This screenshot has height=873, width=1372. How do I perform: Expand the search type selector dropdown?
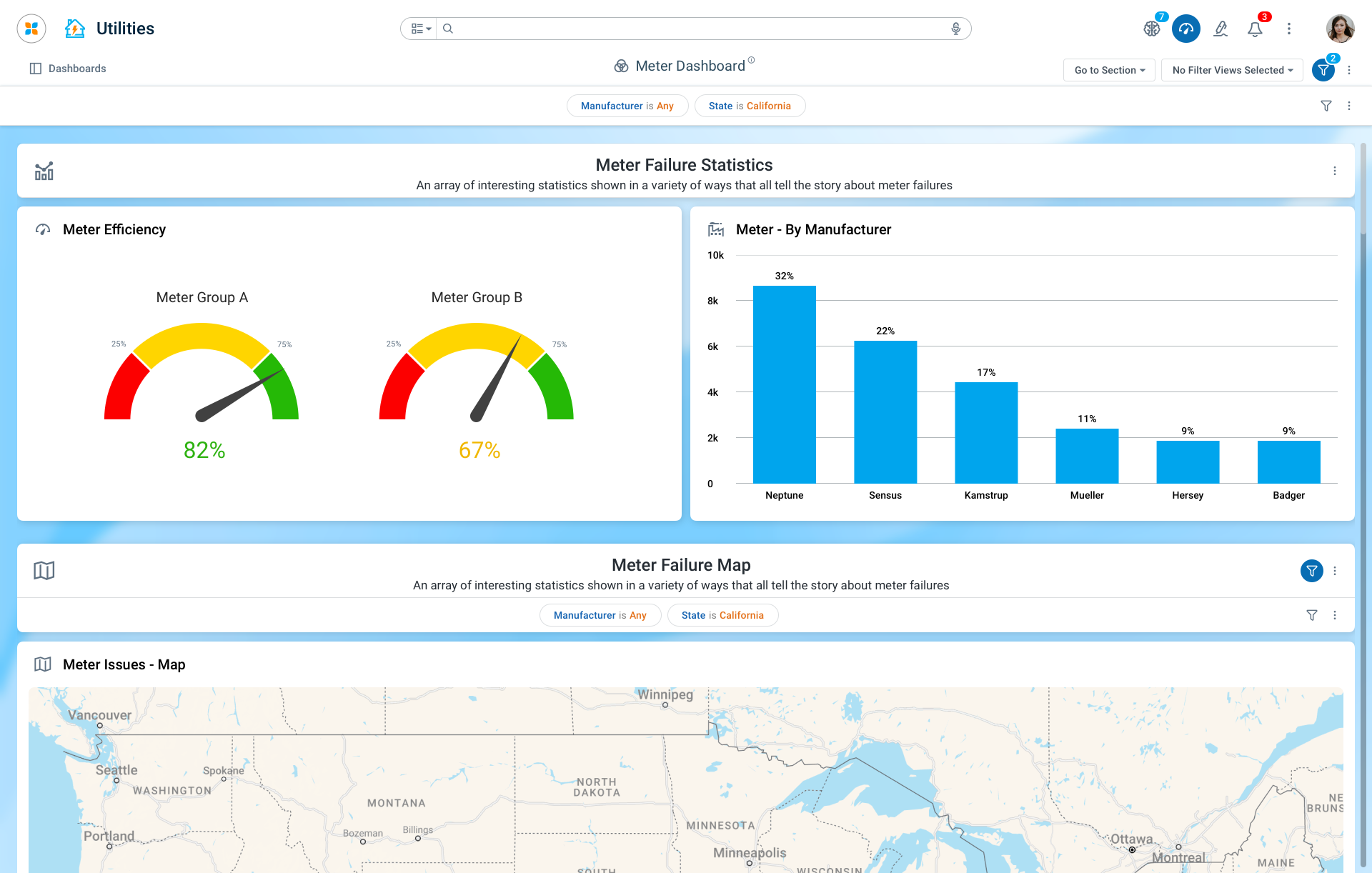[420, 29]
